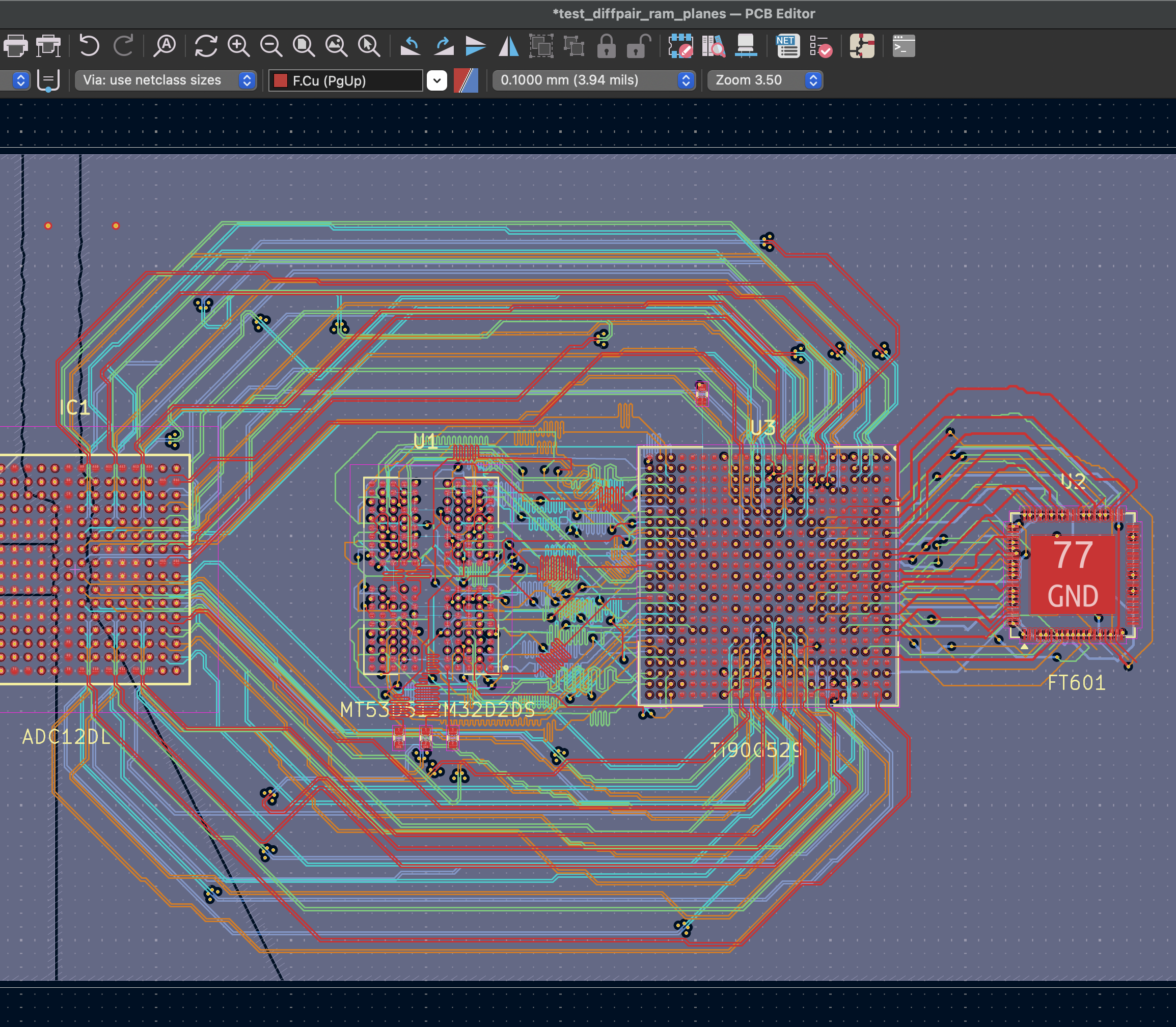Open the Schematic Editor

pos(862,46)
